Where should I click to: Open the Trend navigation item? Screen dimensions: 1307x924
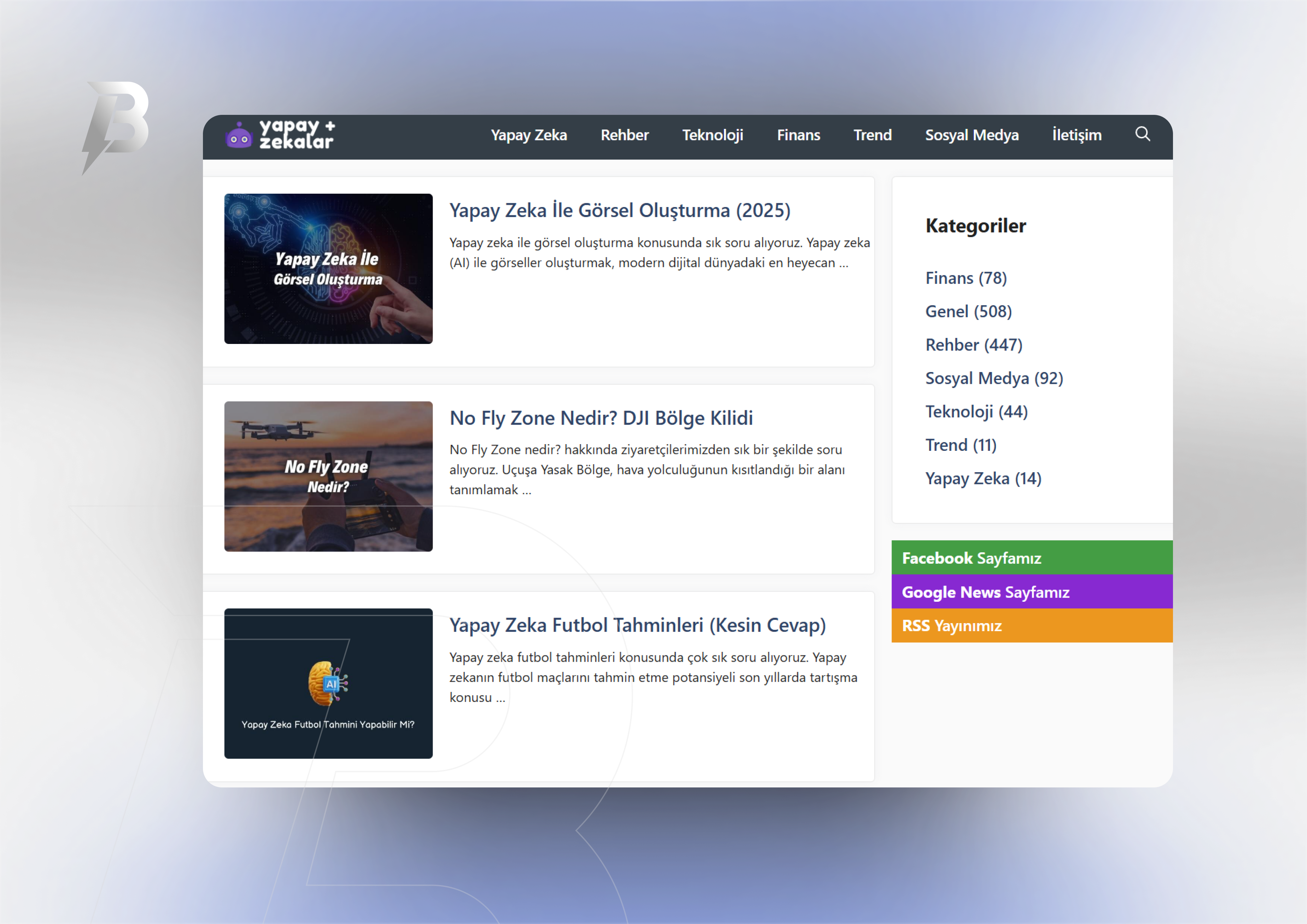[872, 136]
